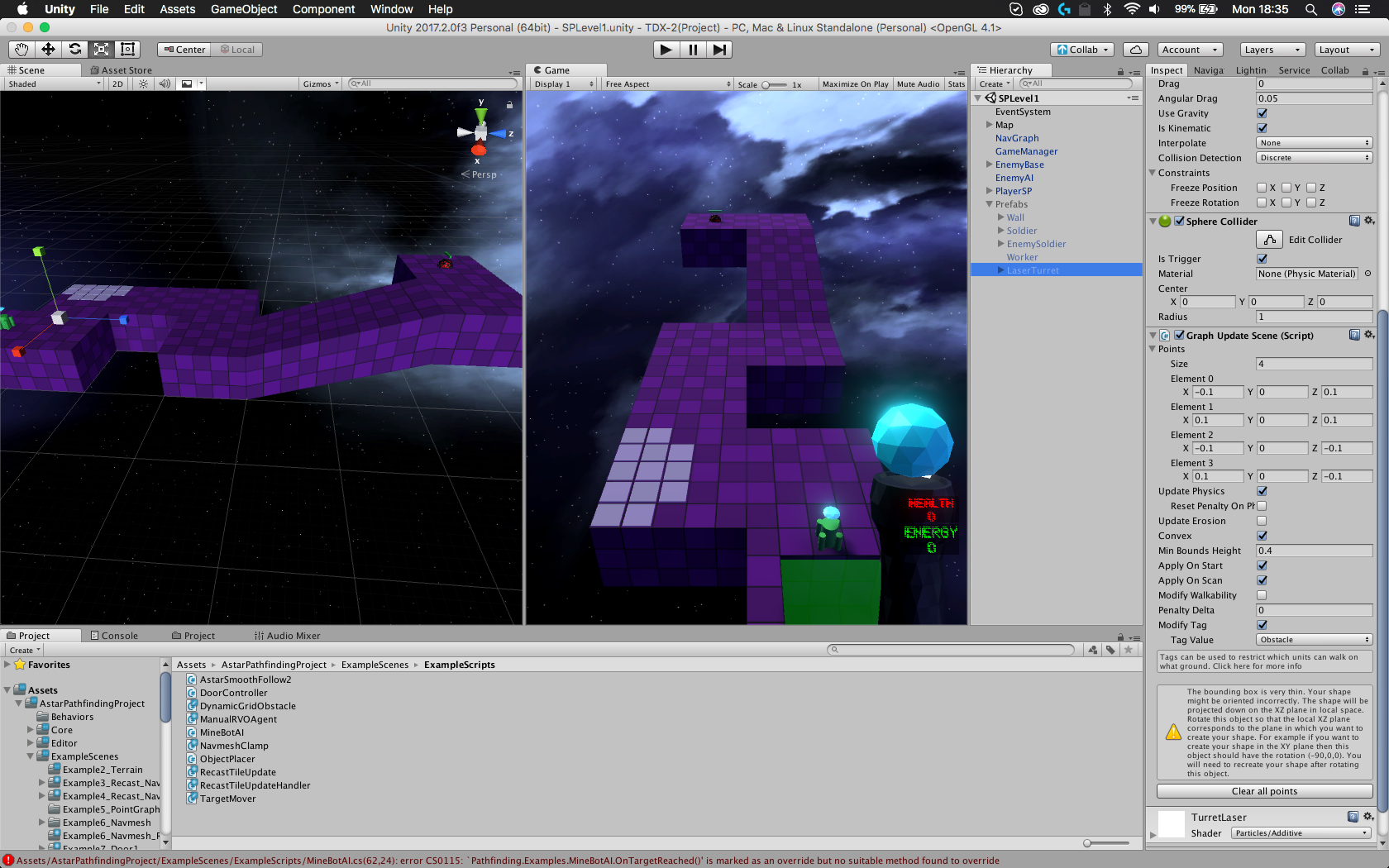Toggle scene audio speaker icon
Image resolution: width=1389 pixels, height=868 pixels.
click(x=165, y=83)
